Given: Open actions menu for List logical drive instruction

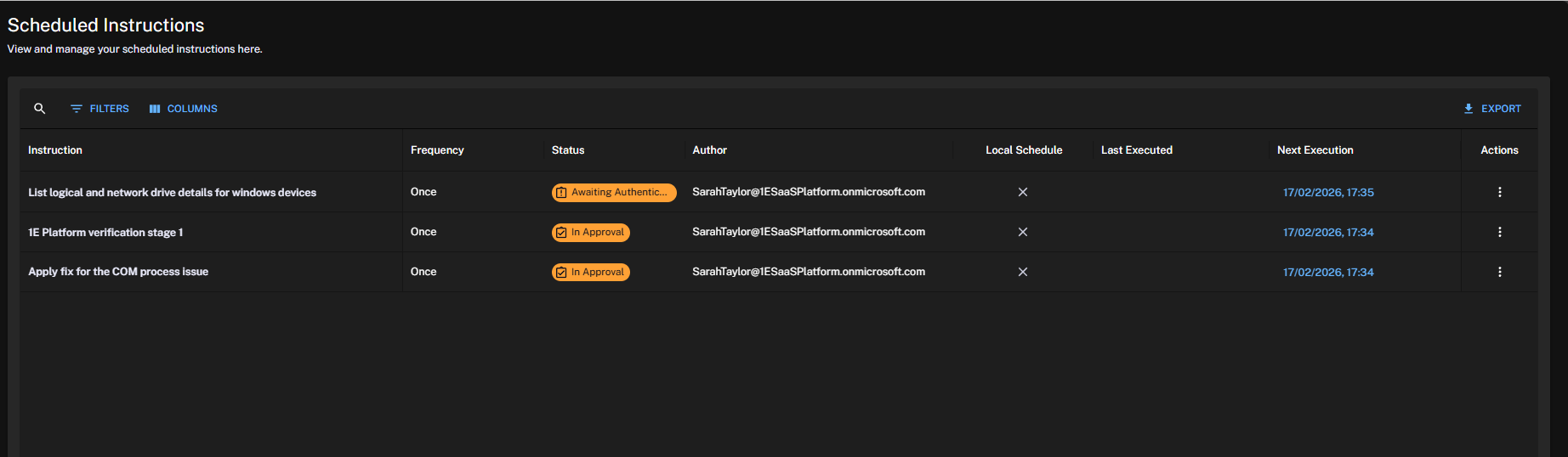Looking at the screenshot, I should (x=1499, y=192).
